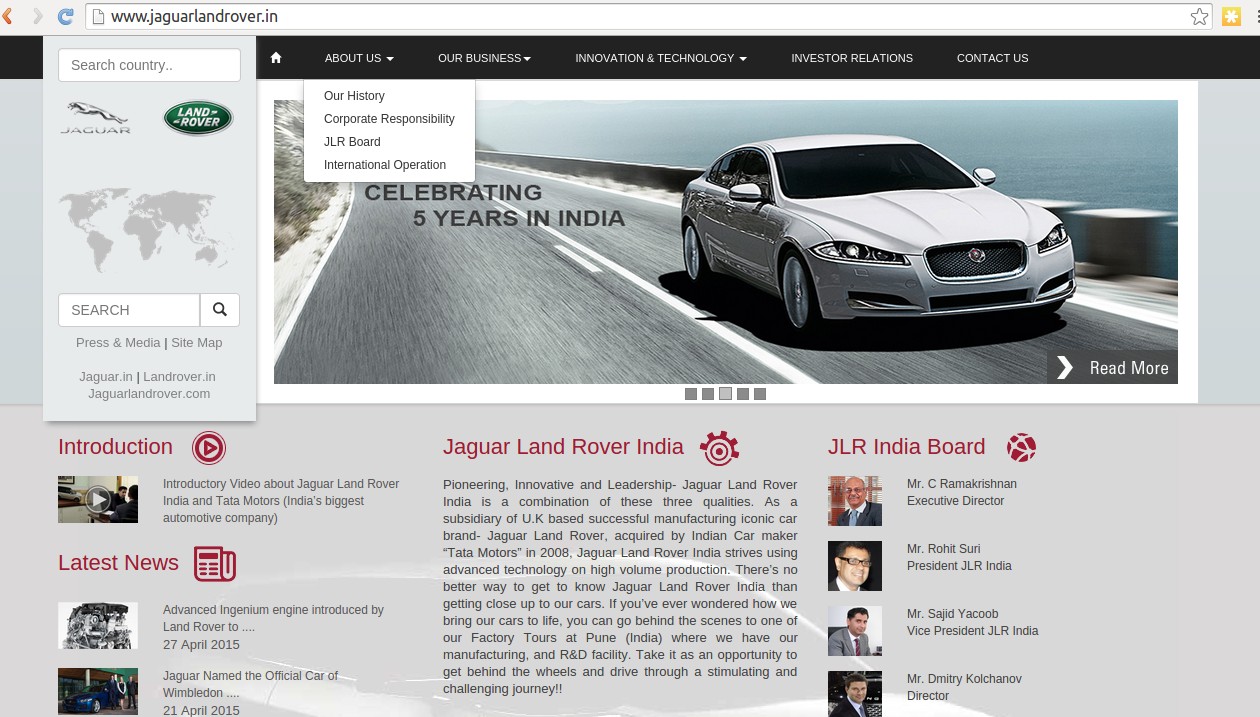Screen dimensions: 1260x717
Task: Select JLR Board menu entry
Action: (352, 142)
